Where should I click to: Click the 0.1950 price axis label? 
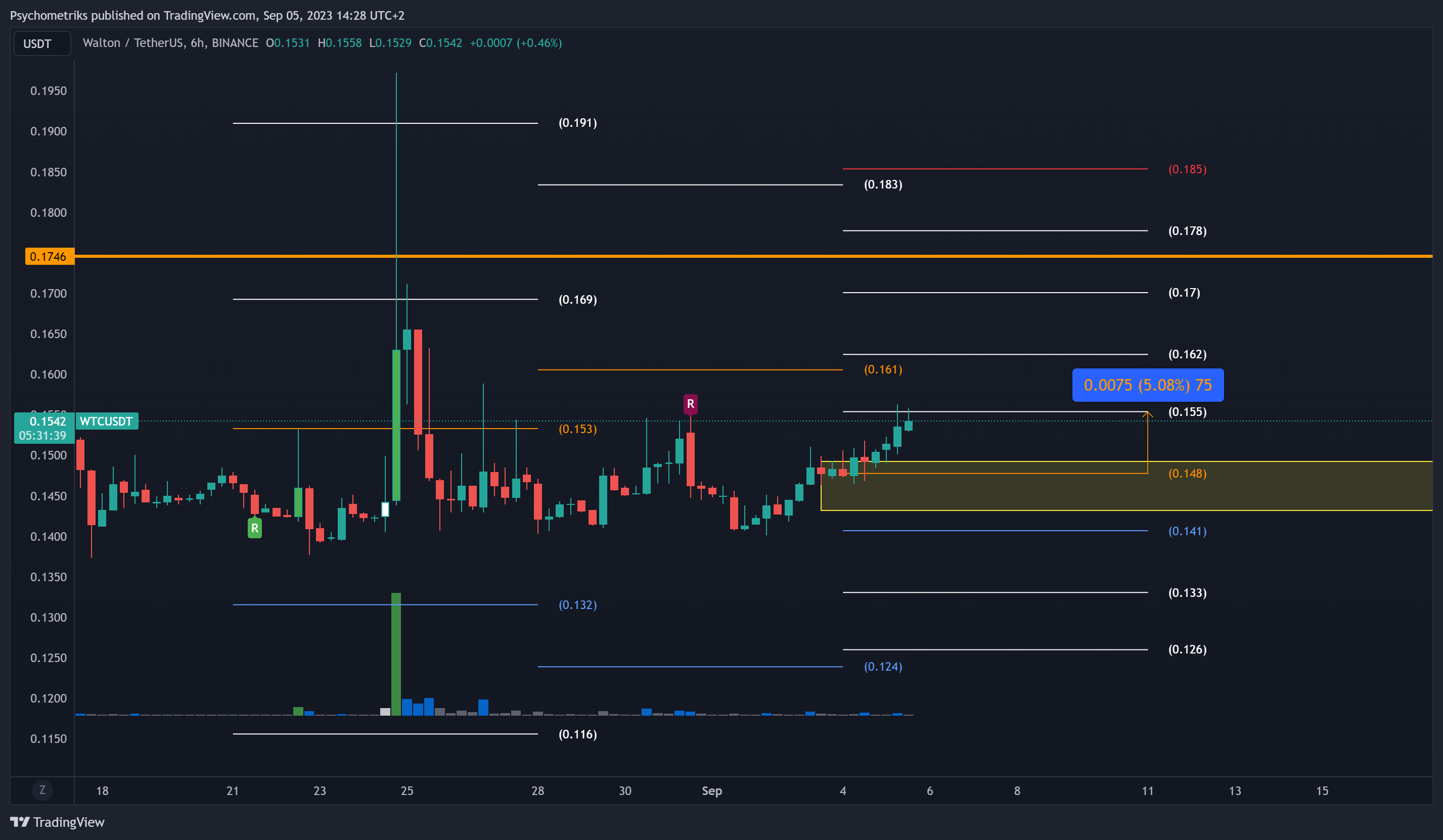click(x=48, y=91)
